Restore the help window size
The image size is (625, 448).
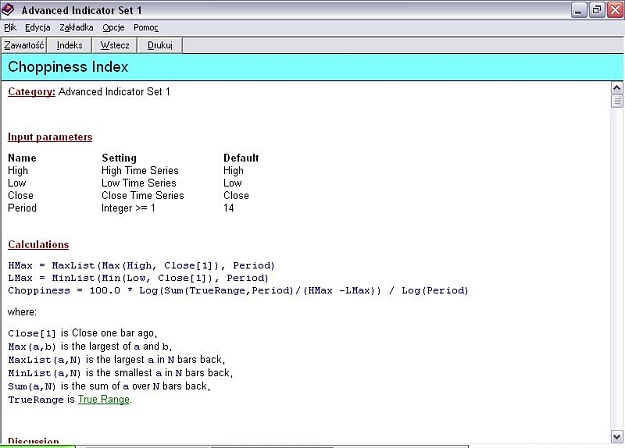point(597,10)
